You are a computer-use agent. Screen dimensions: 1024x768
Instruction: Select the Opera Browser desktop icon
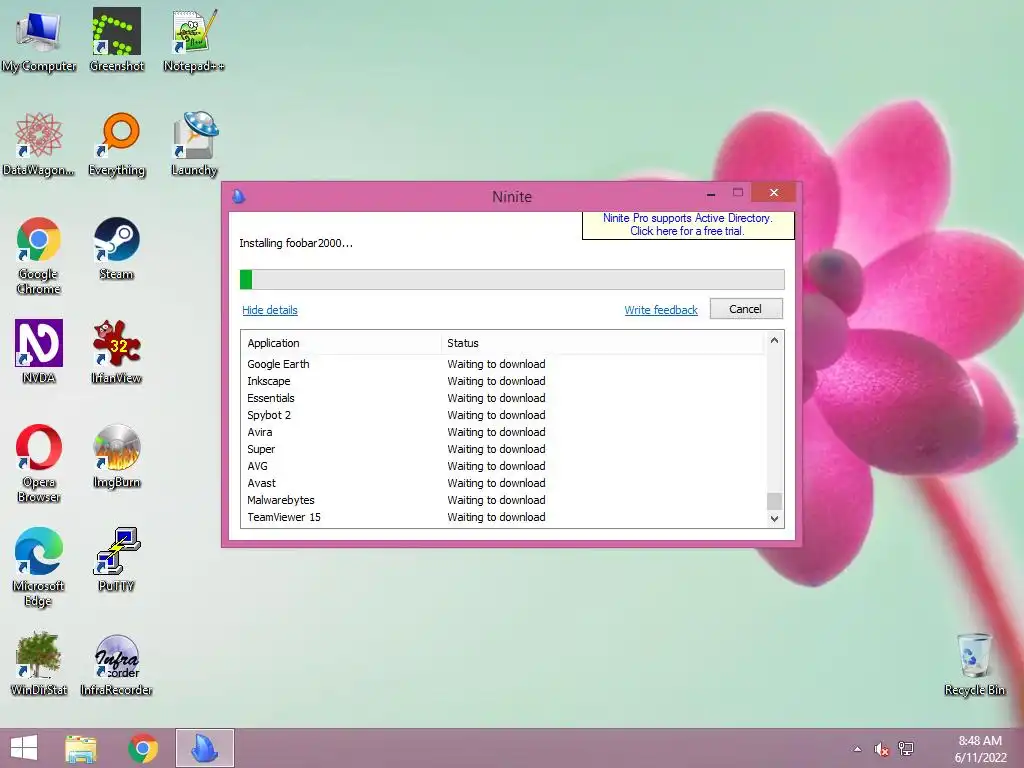click(x=39, y=463)
